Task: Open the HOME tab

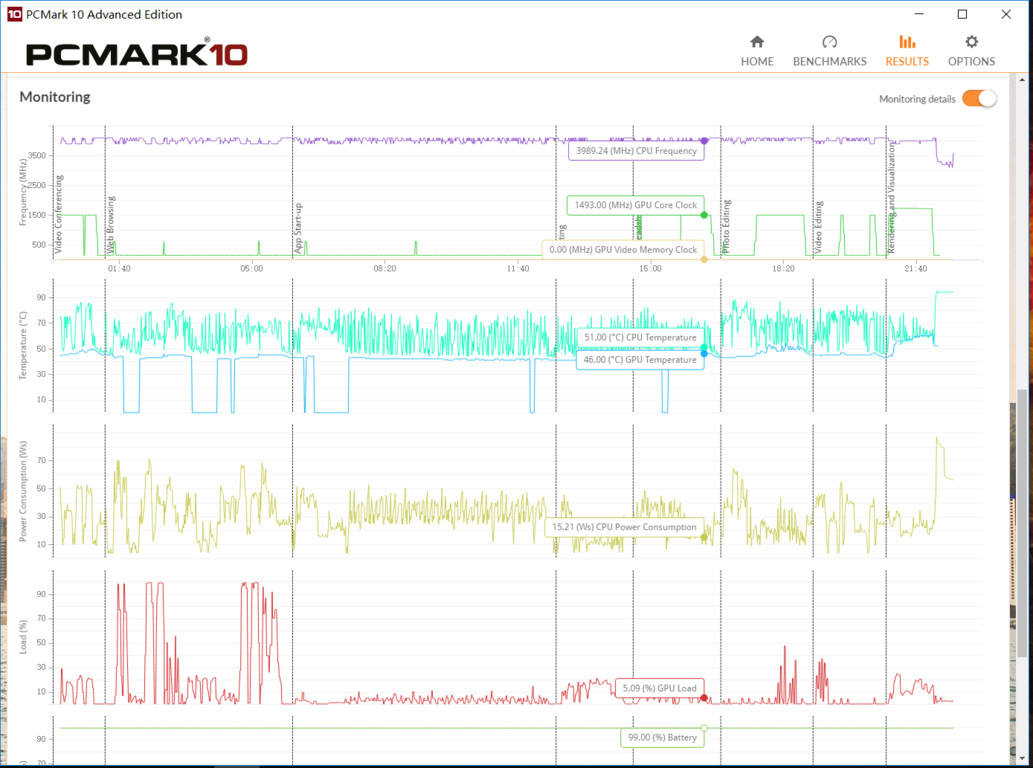Action: pos(757,51)
